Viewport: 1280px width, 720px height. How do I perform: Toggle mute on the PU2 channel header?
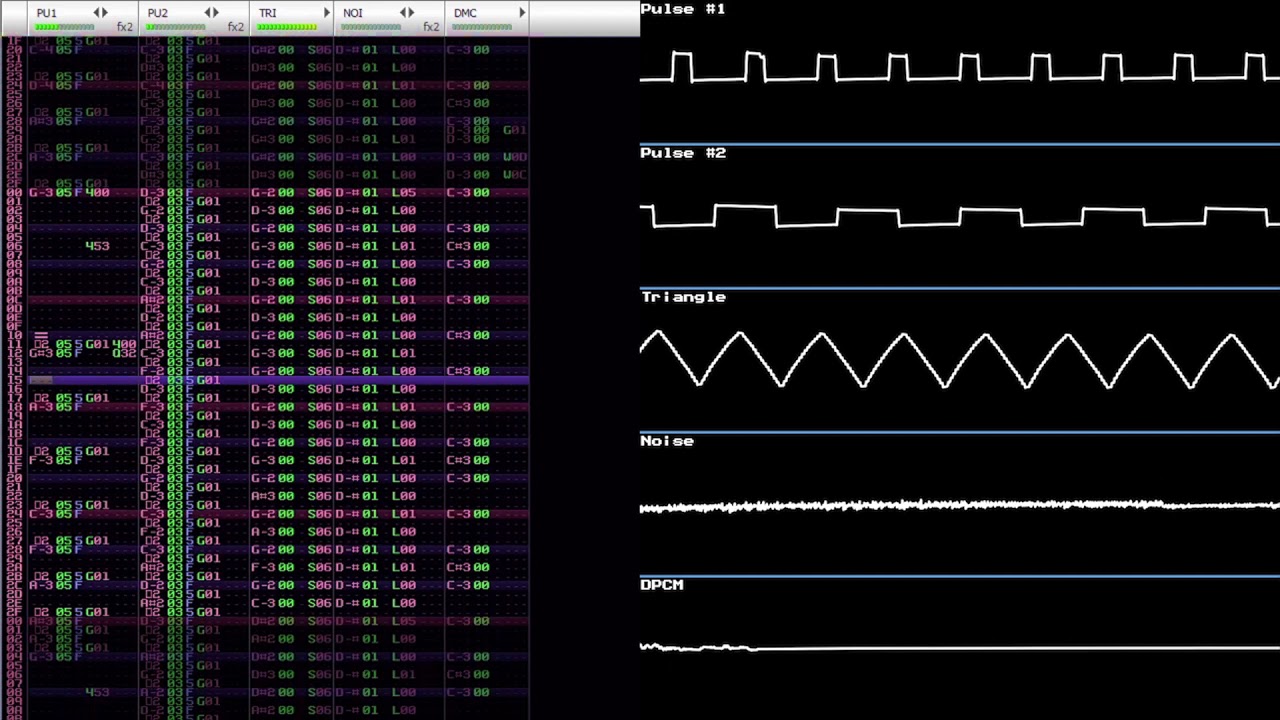[x=158, y=13]
